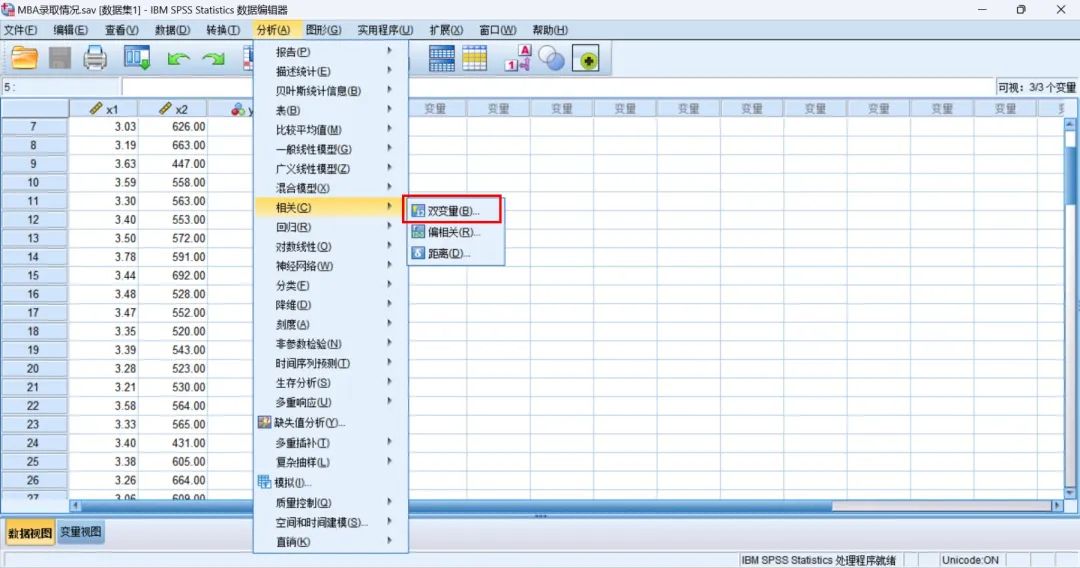Open the 实用程序(U) menu
The height and width of the screenshot is (568, 1080).
point(385,30)
